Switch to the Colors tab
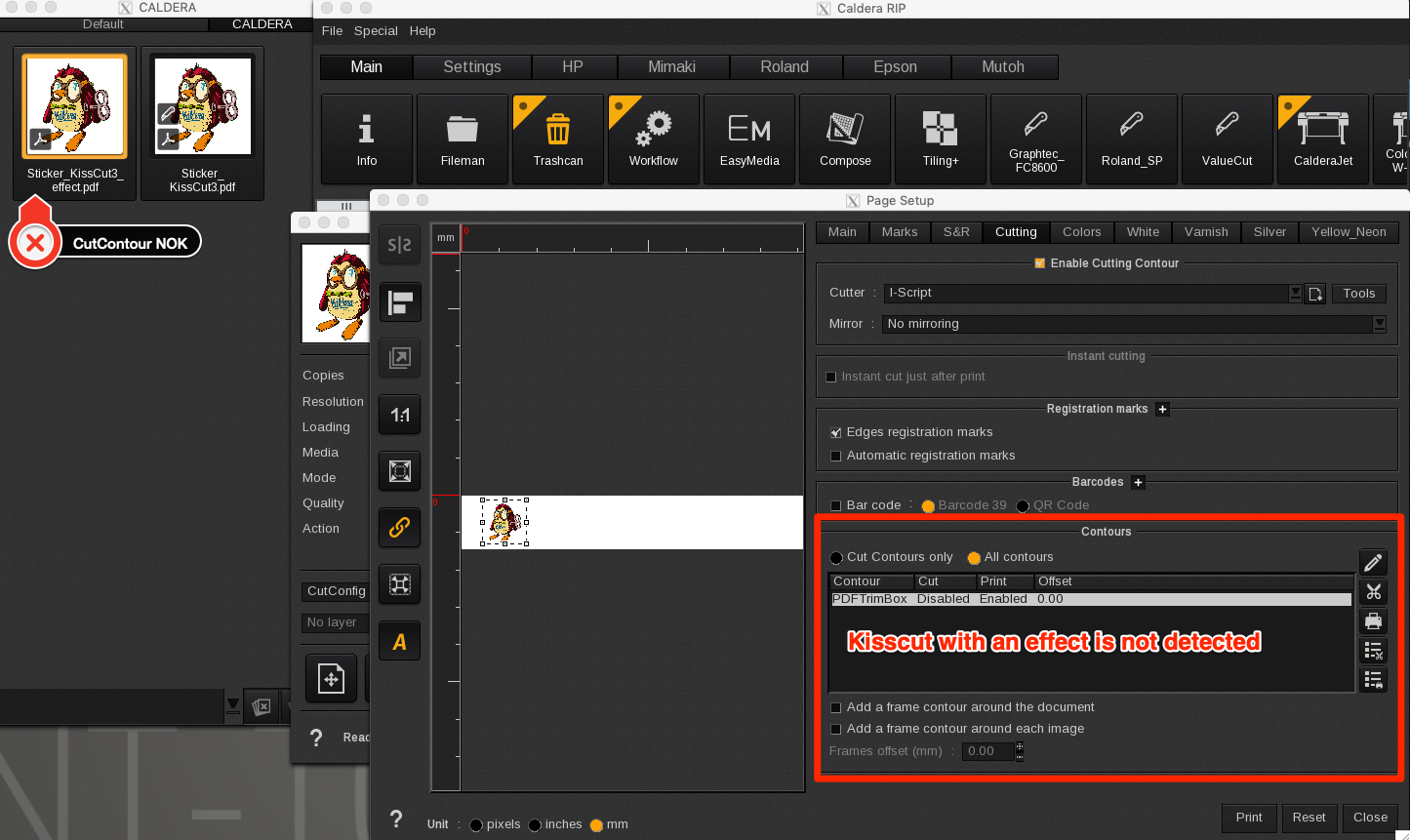 1081,232
